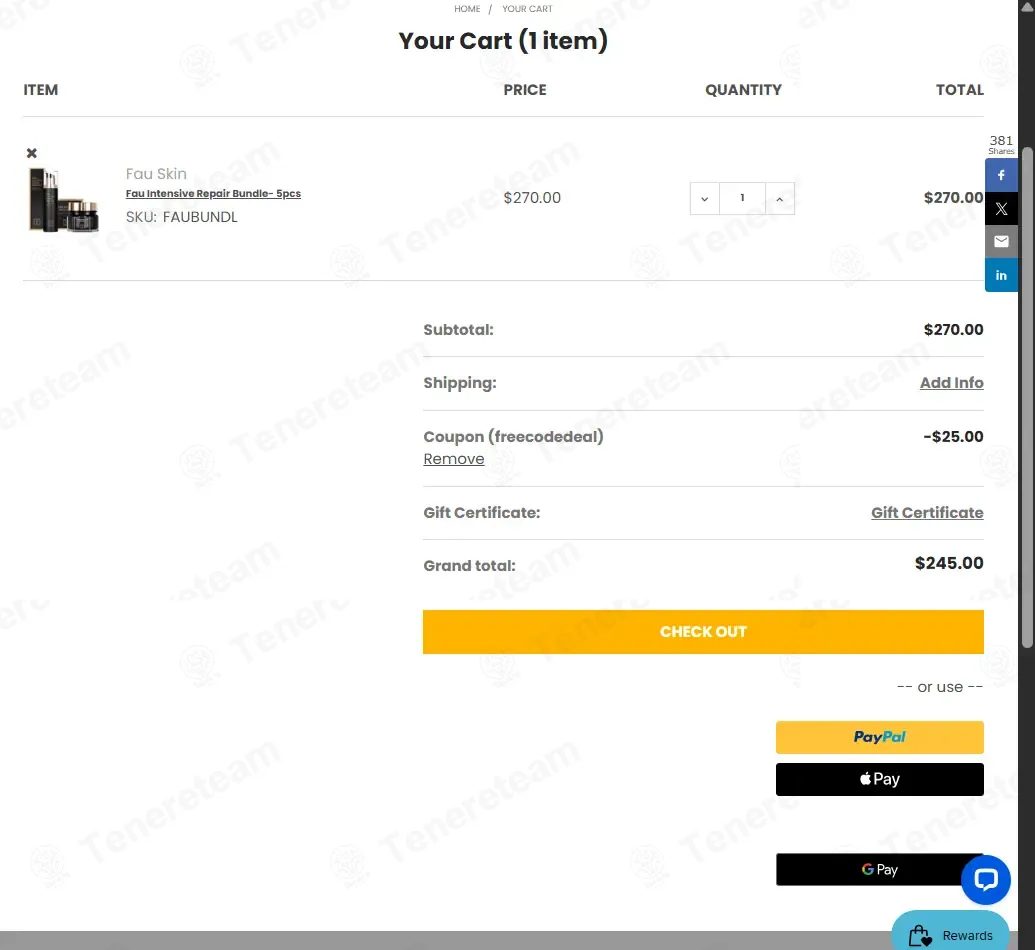The image size is (1035, 950).
Task: Share on Facebook via the side icon
Action: [1001, 175]
